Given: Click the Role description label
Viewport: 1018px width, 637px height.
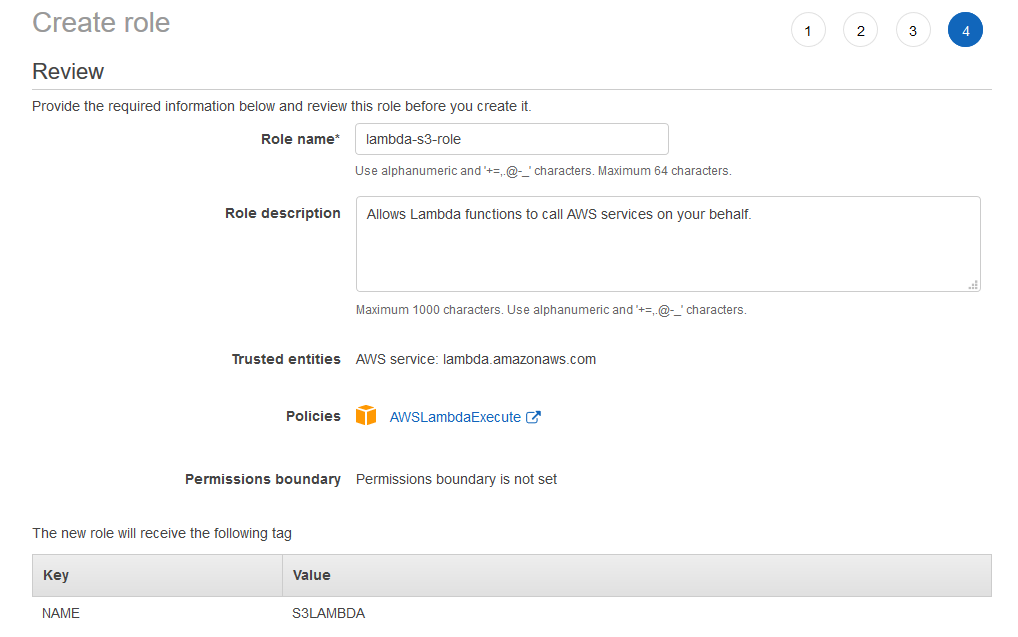Looking at the screenshot, I should [282, 213].
